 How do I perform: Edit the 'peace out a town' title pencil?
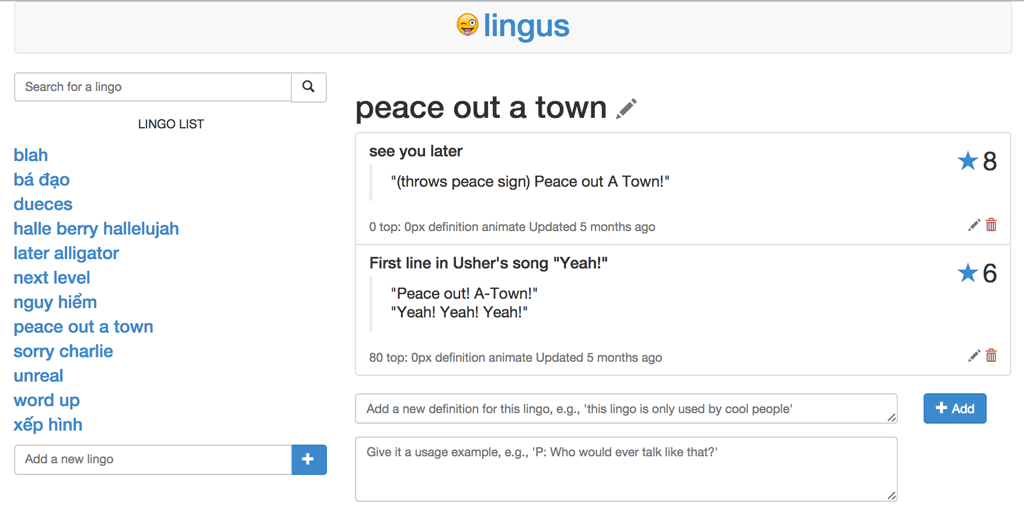[x=626, y=108]
